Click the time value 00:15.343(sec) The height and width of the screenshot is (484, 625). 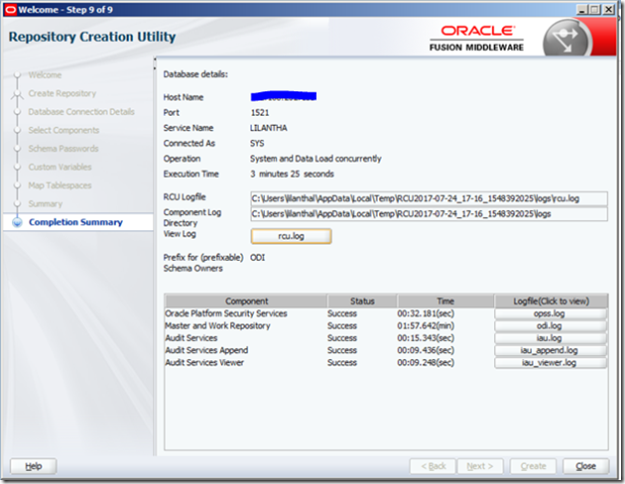[x=426, y=338]
